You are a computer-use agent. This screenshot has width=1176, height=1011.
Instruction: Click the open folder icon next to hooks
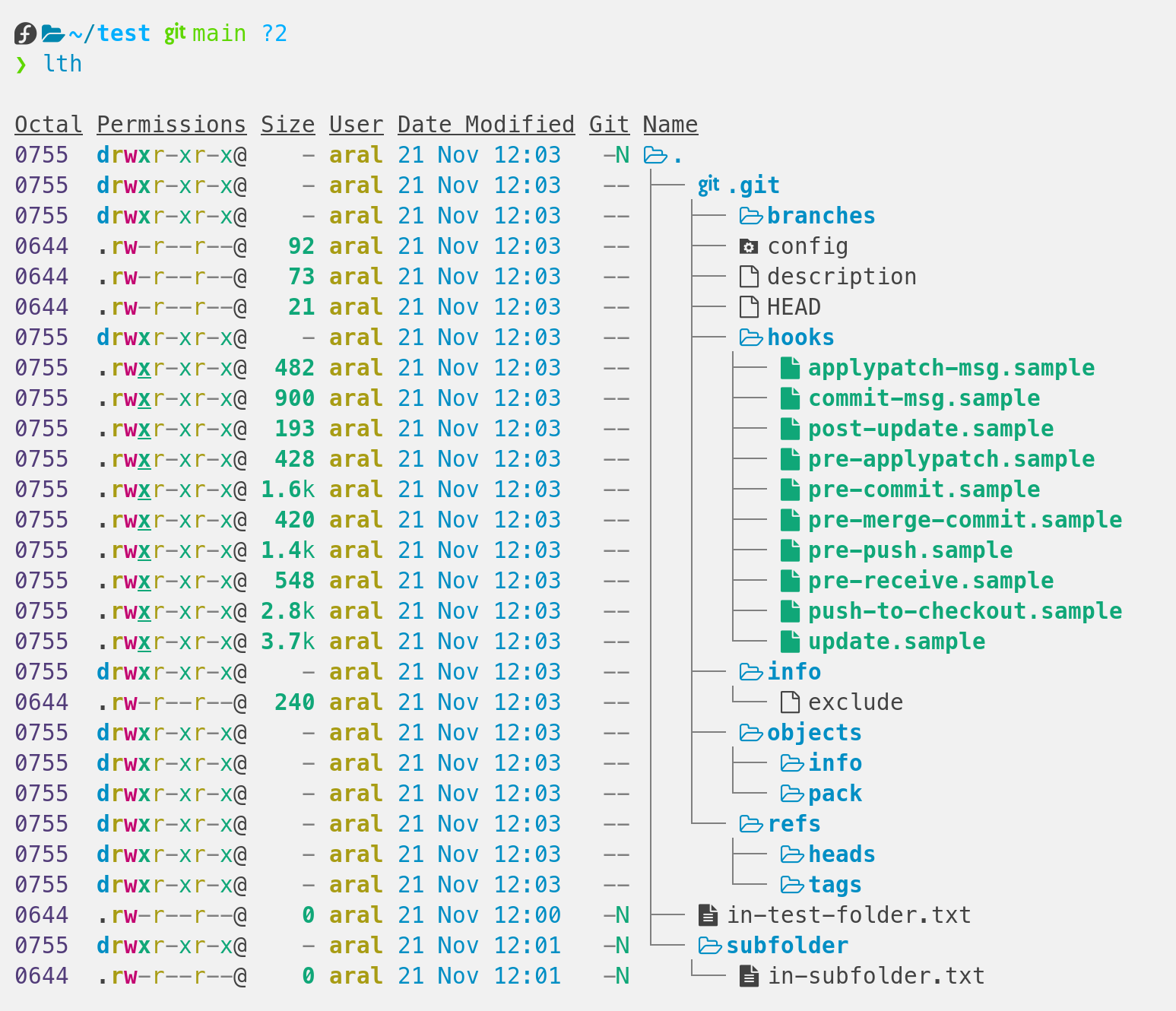(751, 337)
